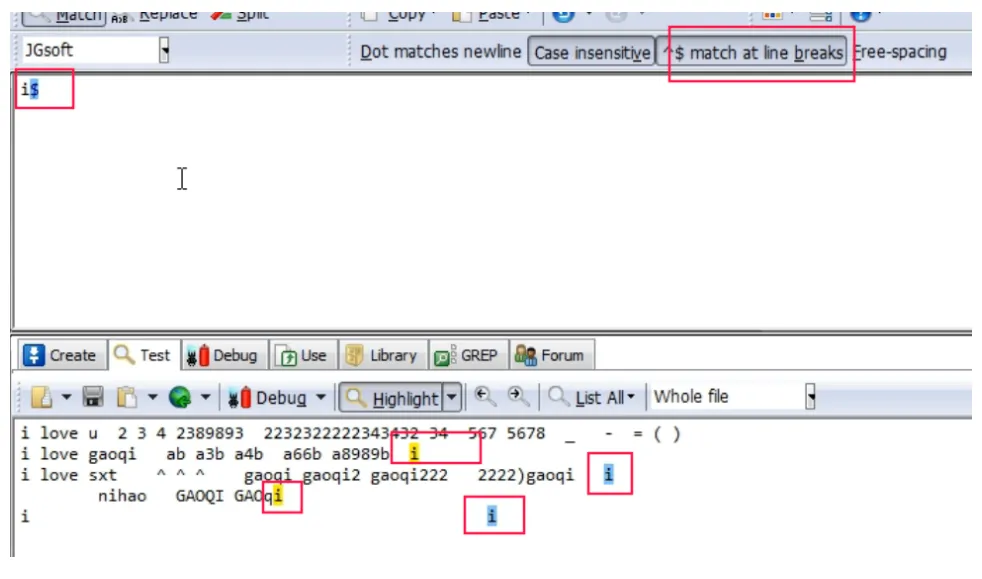The width and height of the screenshot is (982, 579).
Task: Expand the green globe dropdown arrow
Action: [x=205, y=397]
